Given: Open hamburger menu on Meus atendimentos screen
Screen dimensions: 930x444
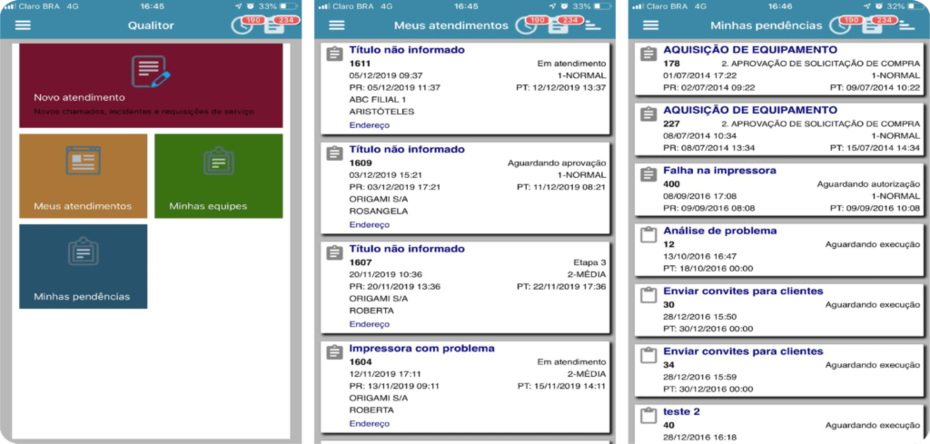Looking at the screenshot, I should coord(336,25).
